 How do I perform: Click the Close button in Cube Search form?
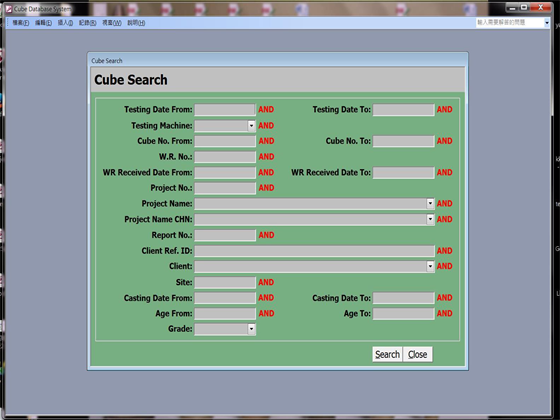(418, 354)
